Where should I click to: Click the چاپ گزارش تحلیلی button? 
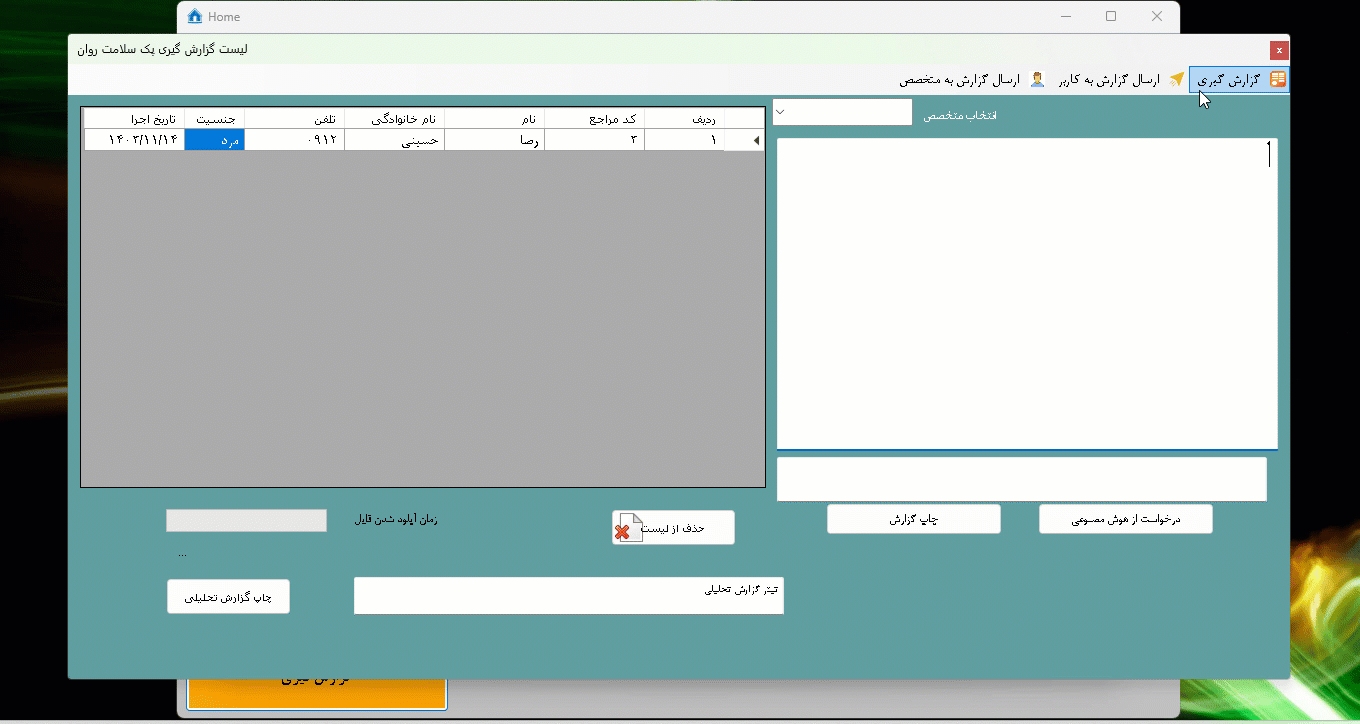click(x=228, y=597)
